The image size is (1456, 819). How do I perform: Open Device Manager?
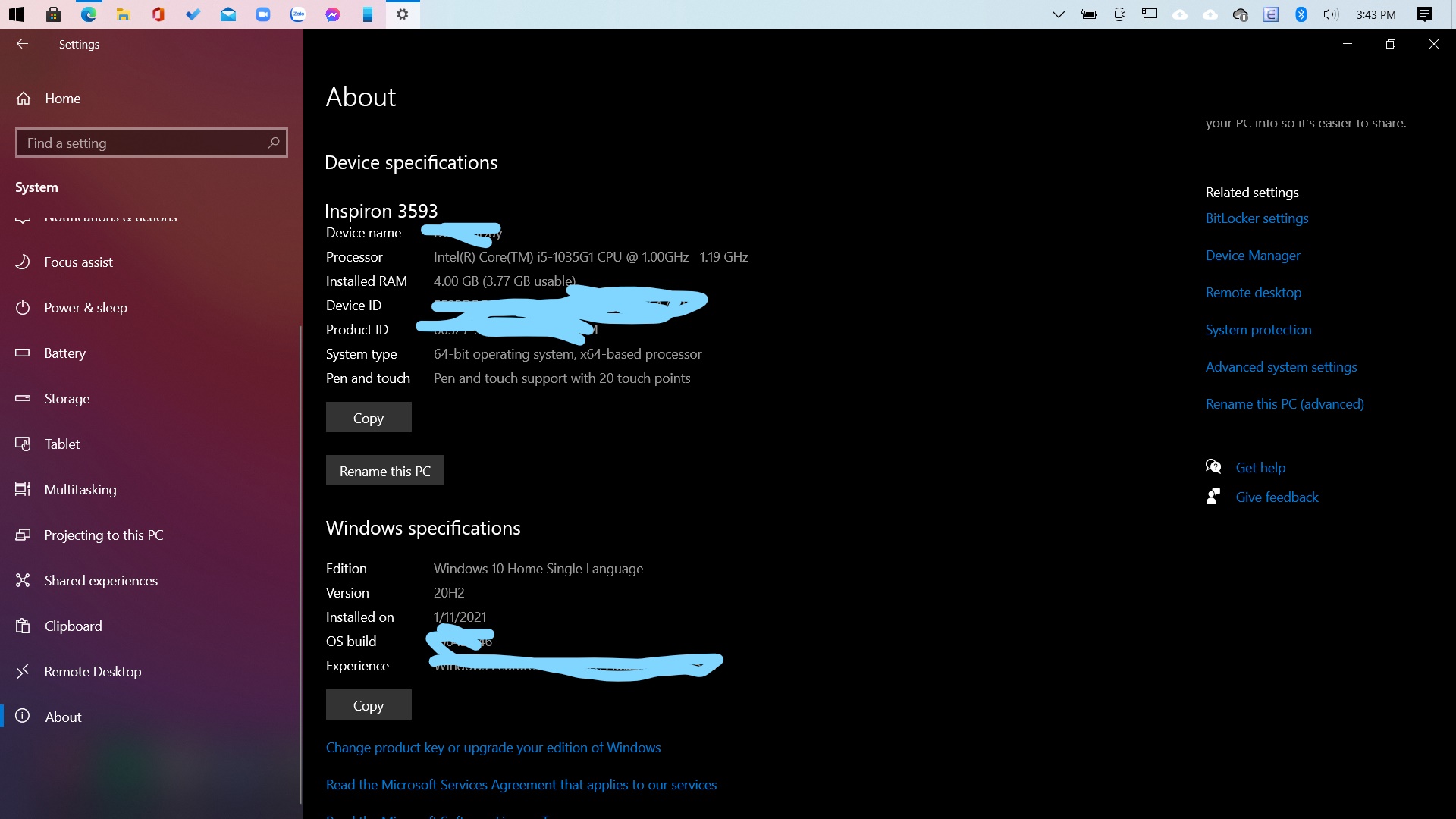(1252, 255)
